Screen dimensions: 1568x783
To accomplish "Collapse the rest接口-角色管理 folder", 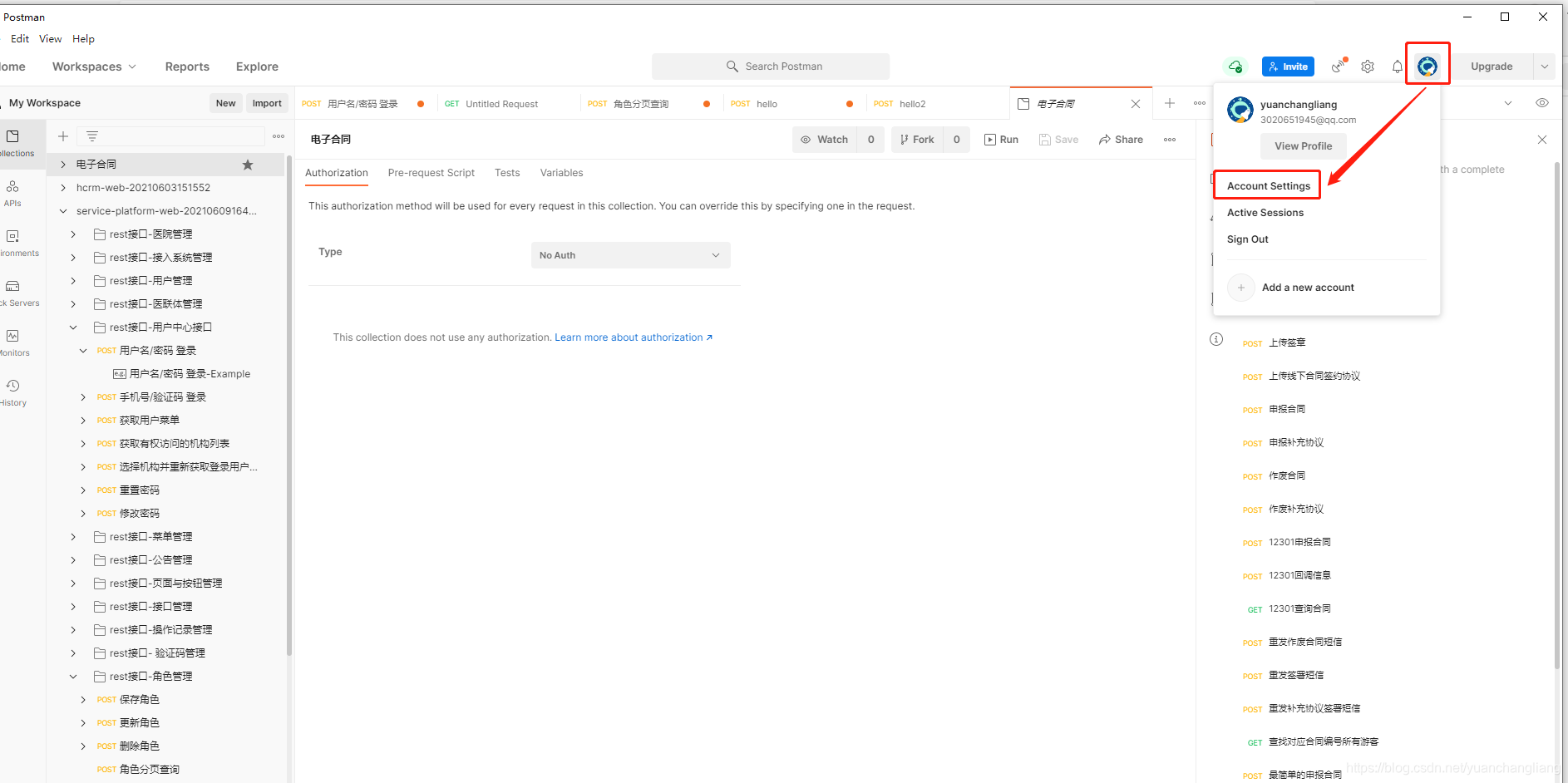I will point(73,677).
